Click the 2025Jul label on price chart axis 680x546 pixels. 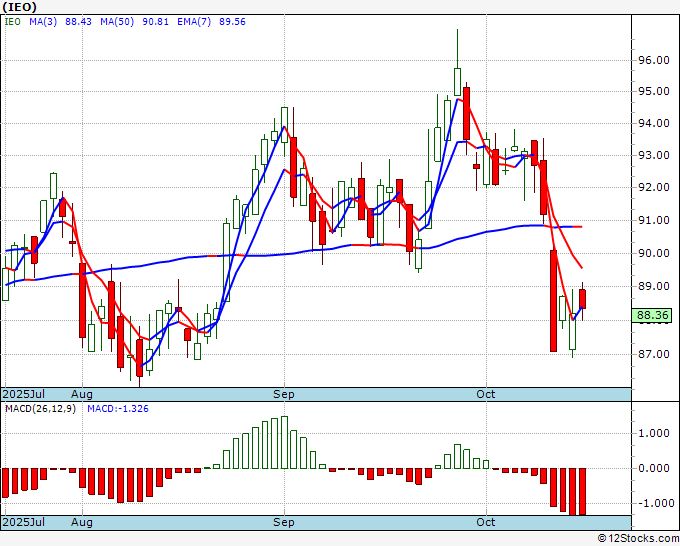pyautogui.click(x=23, y=394)
